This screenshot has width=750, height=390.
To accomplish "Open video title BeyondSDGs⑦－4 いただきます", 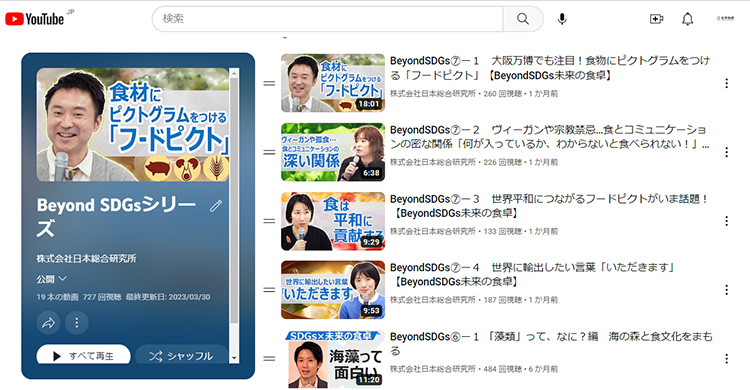I will 532,275.
